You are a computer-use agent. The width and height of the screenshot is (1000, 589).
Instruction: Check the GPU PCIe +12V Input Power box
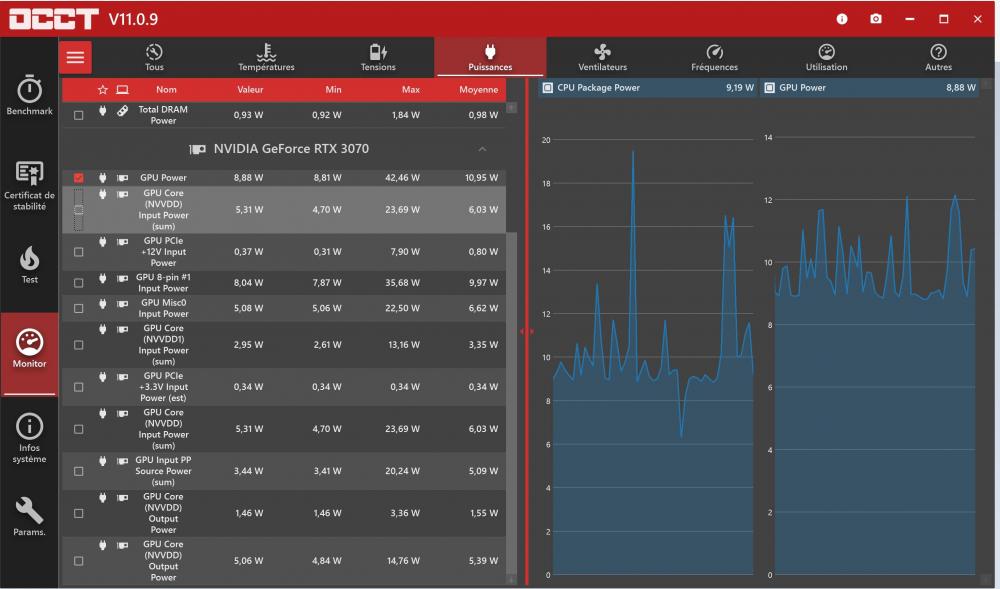click(78, 252)
